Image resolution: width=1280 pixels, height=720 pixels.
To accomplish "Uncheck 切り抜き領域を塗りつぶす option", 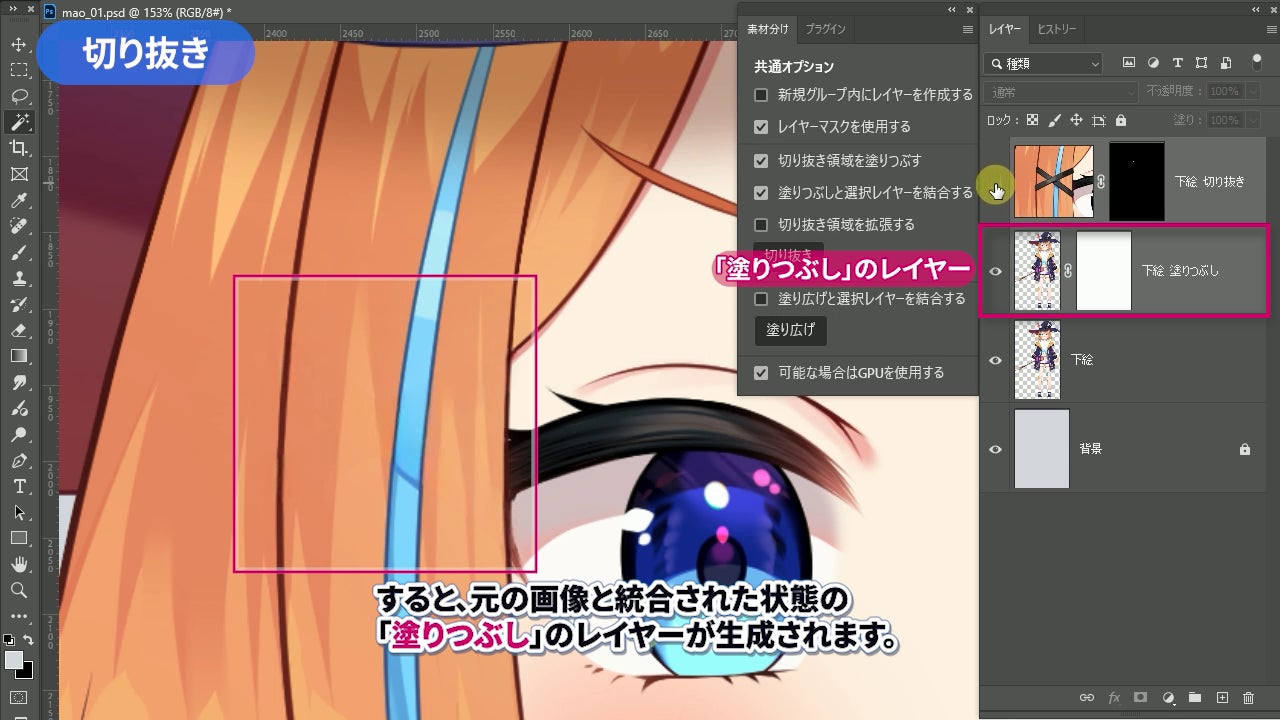I will tap(761, 160).
